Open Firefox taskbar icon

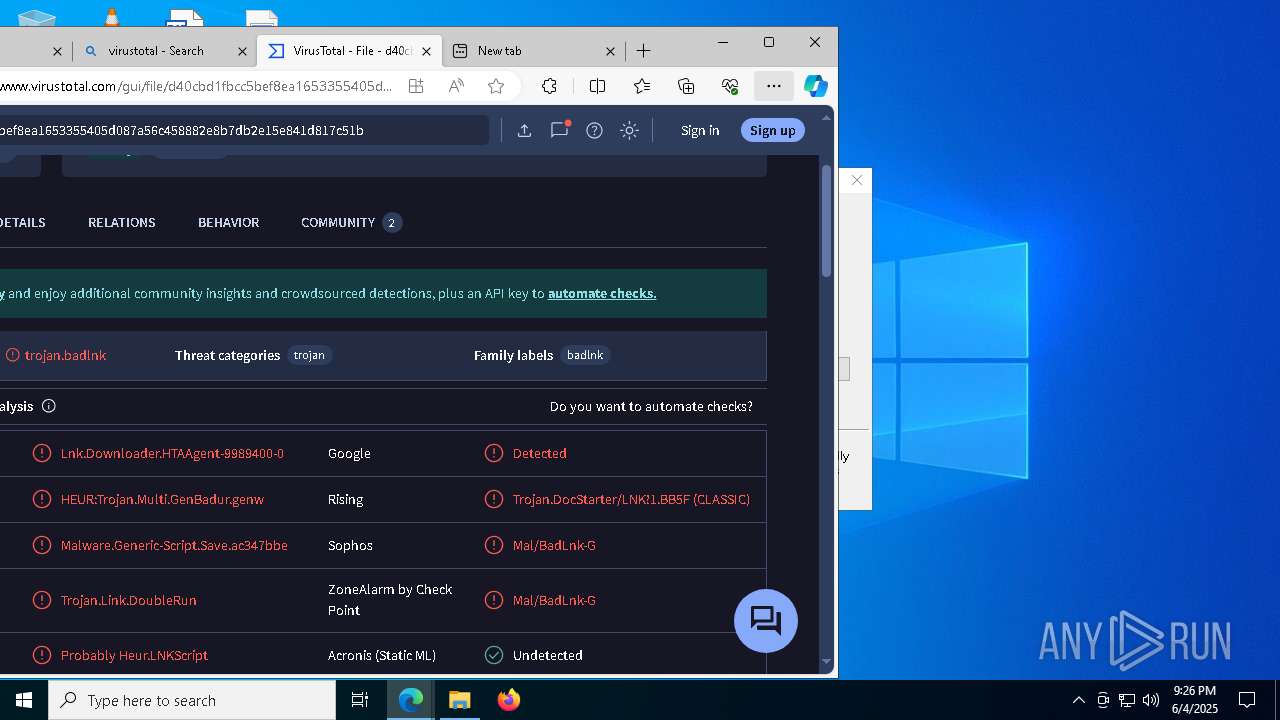509,700
